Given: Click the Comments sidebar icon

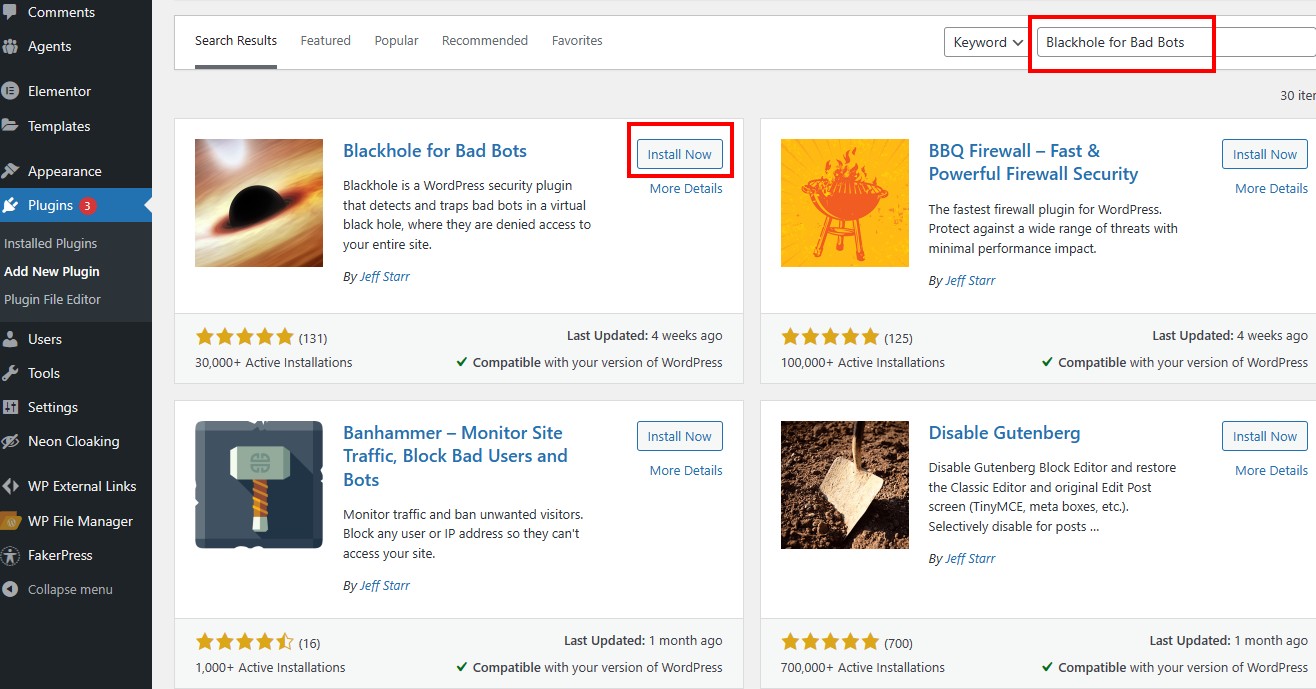Looking at the screenshot, I should tap(9, 13).
